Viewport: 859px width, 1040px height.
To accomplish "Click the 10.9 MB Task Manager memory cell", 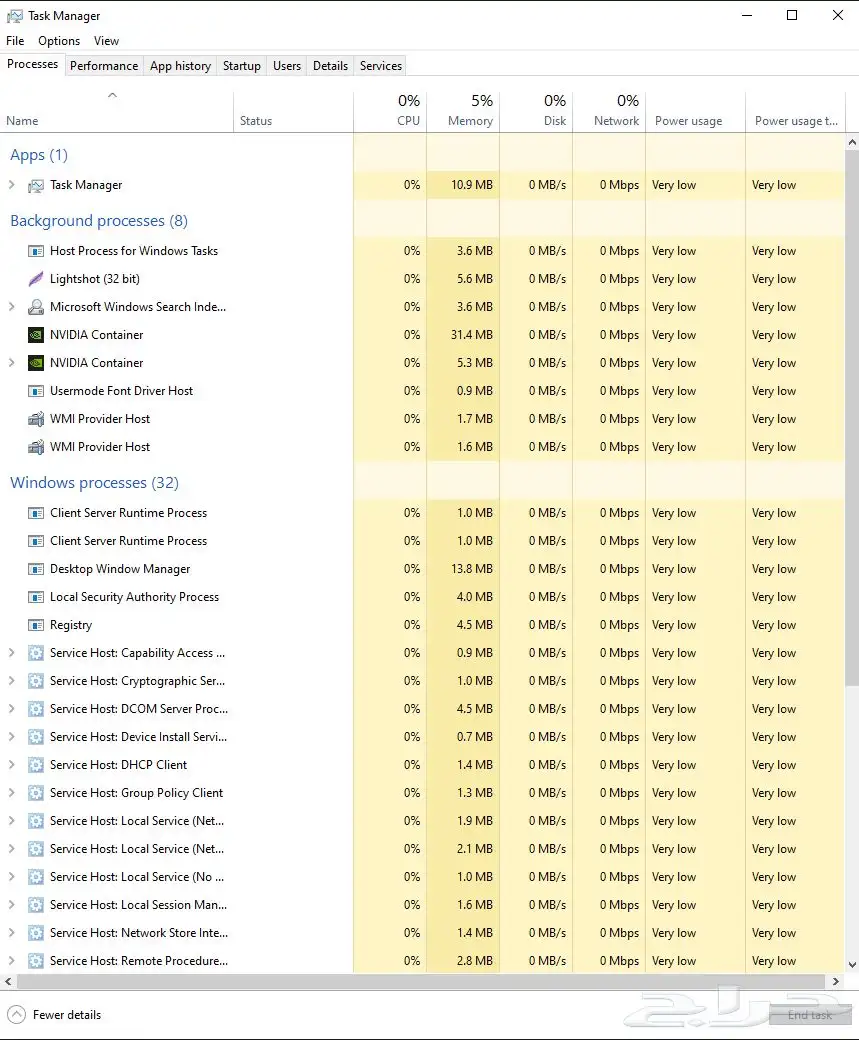I will pos(463,185).
